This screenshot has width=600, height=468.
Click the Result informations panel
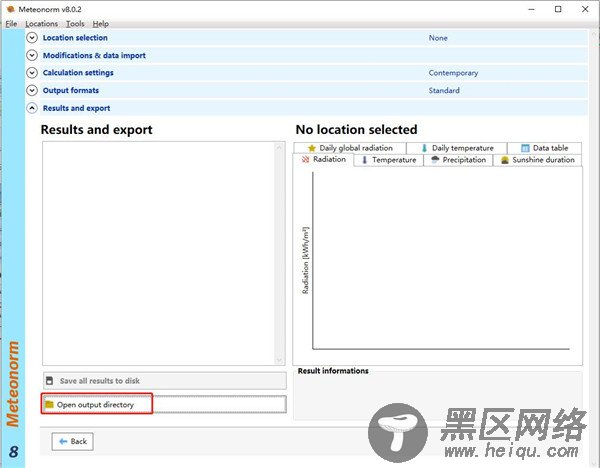pos(438,395)
